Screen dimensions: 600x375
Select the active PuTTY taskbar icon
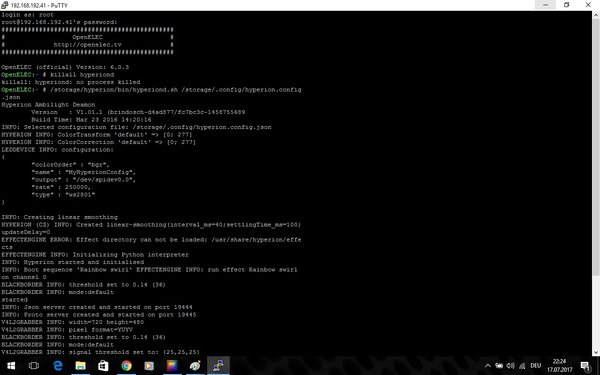(x=218, y=366)
